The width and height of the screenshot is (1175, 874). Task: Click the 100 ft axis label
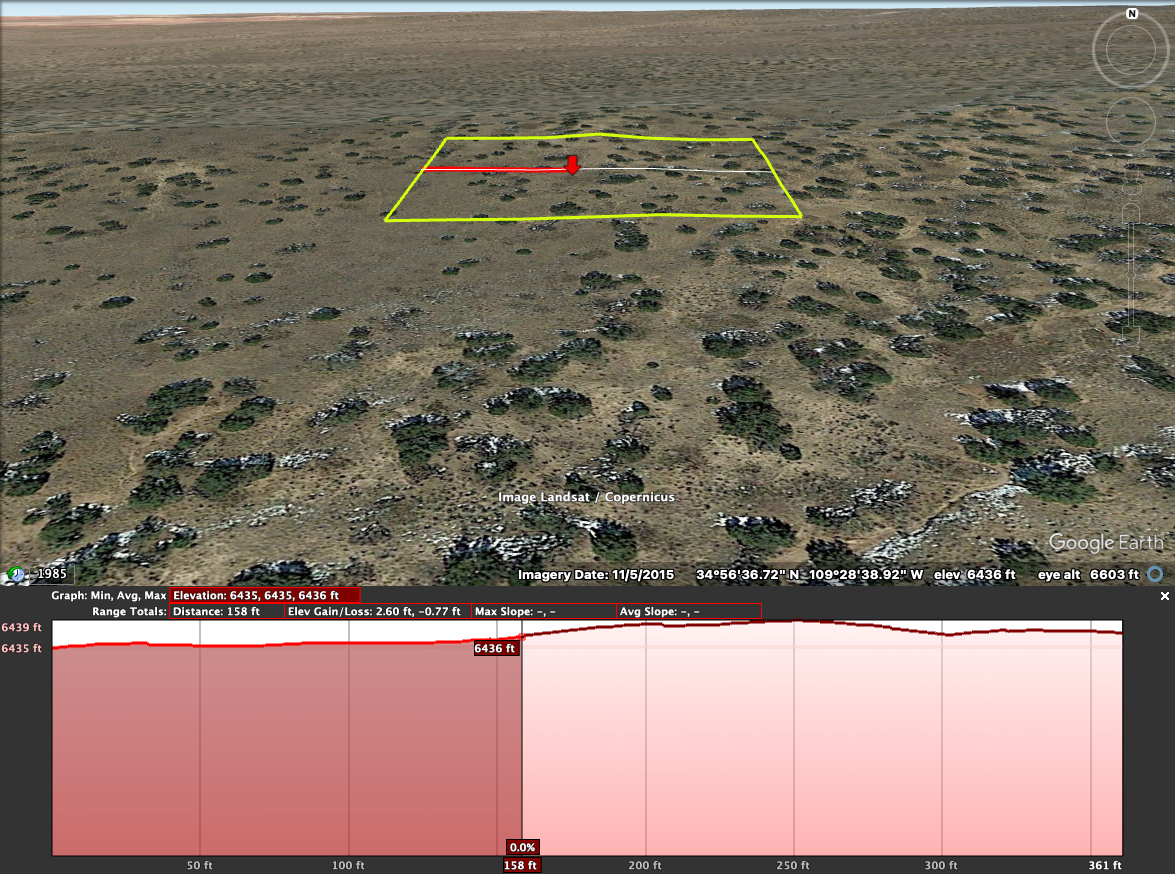point(348,865)
